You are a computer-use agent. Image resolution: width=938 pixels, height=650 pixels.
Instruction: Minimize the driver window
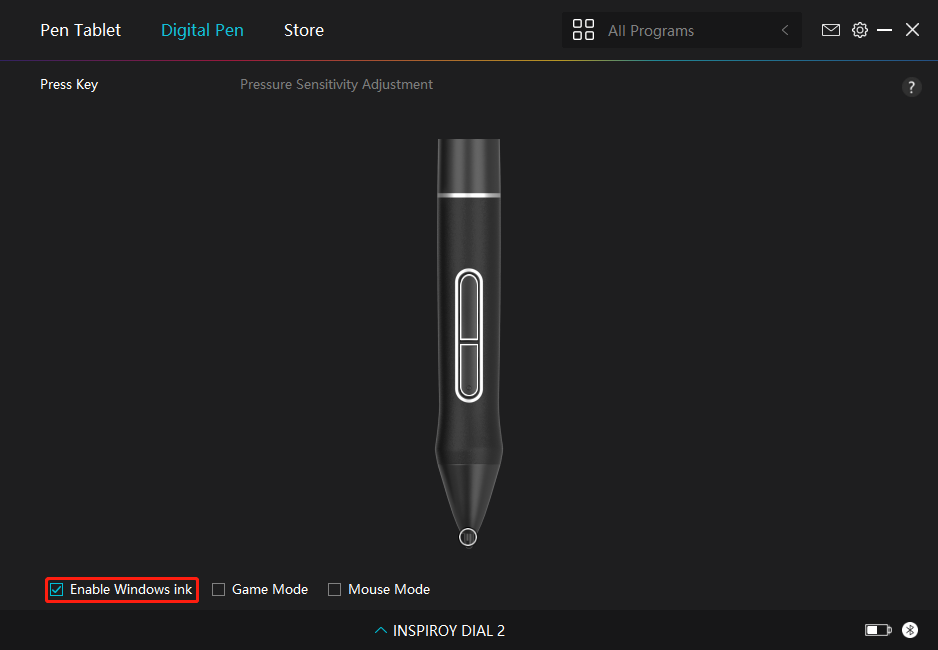coord(884,30)
